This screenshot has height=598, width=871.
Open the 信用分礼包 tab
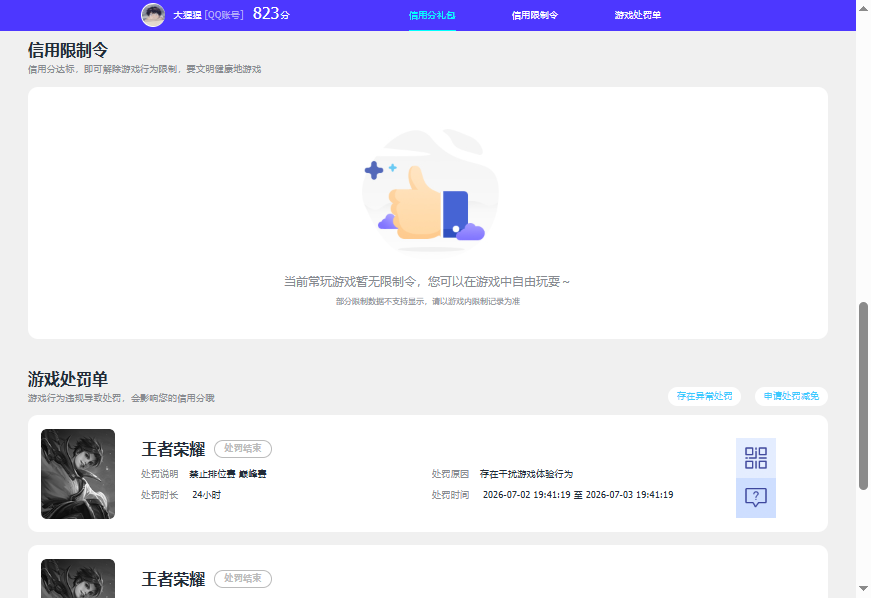pyautogui.click(x=432, y=15)
